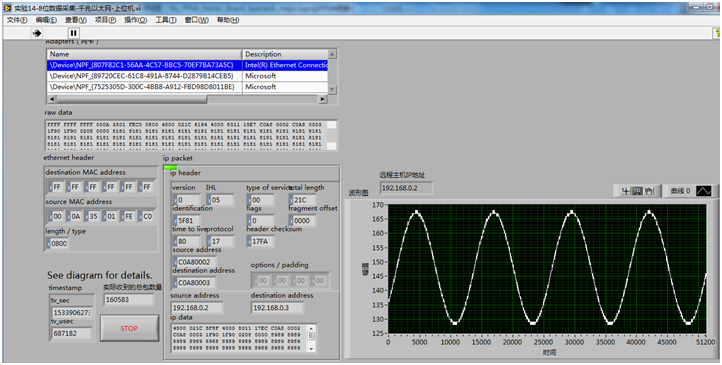Screen dimensions: 722x365
Task: Click the length / type 0800 field
Action: 57,244
